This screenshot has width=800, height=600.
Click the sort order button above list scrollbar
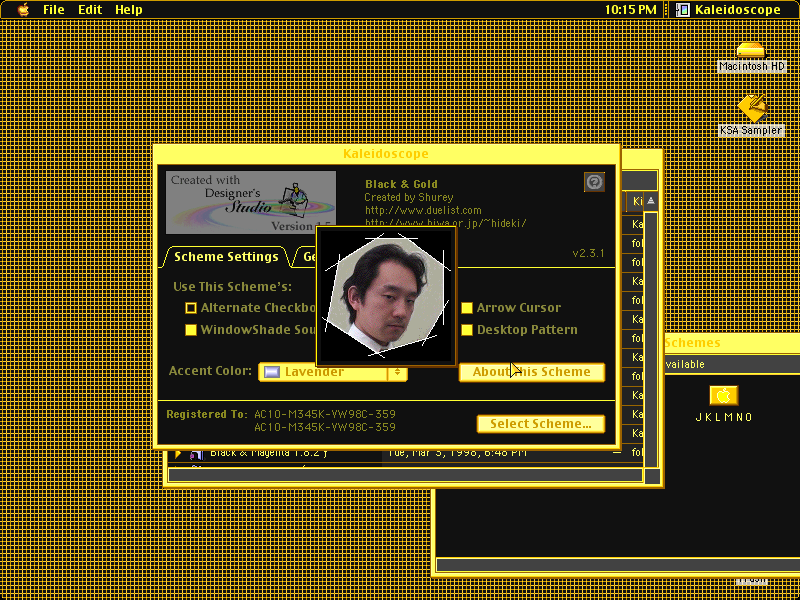coord(651,201)
